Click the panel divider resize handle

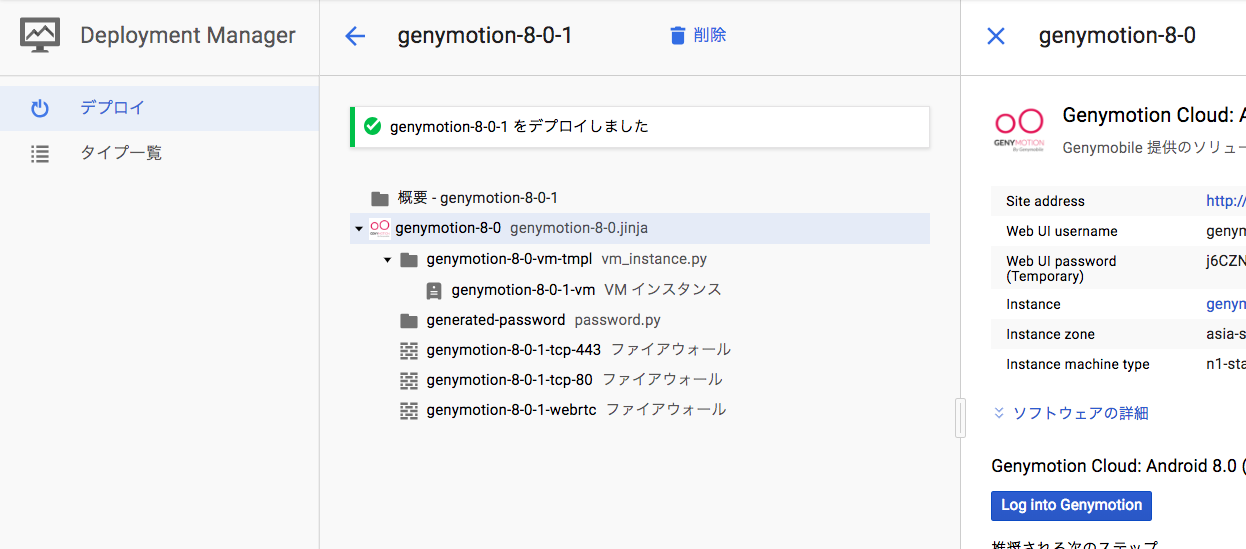(x=961, y=418)
